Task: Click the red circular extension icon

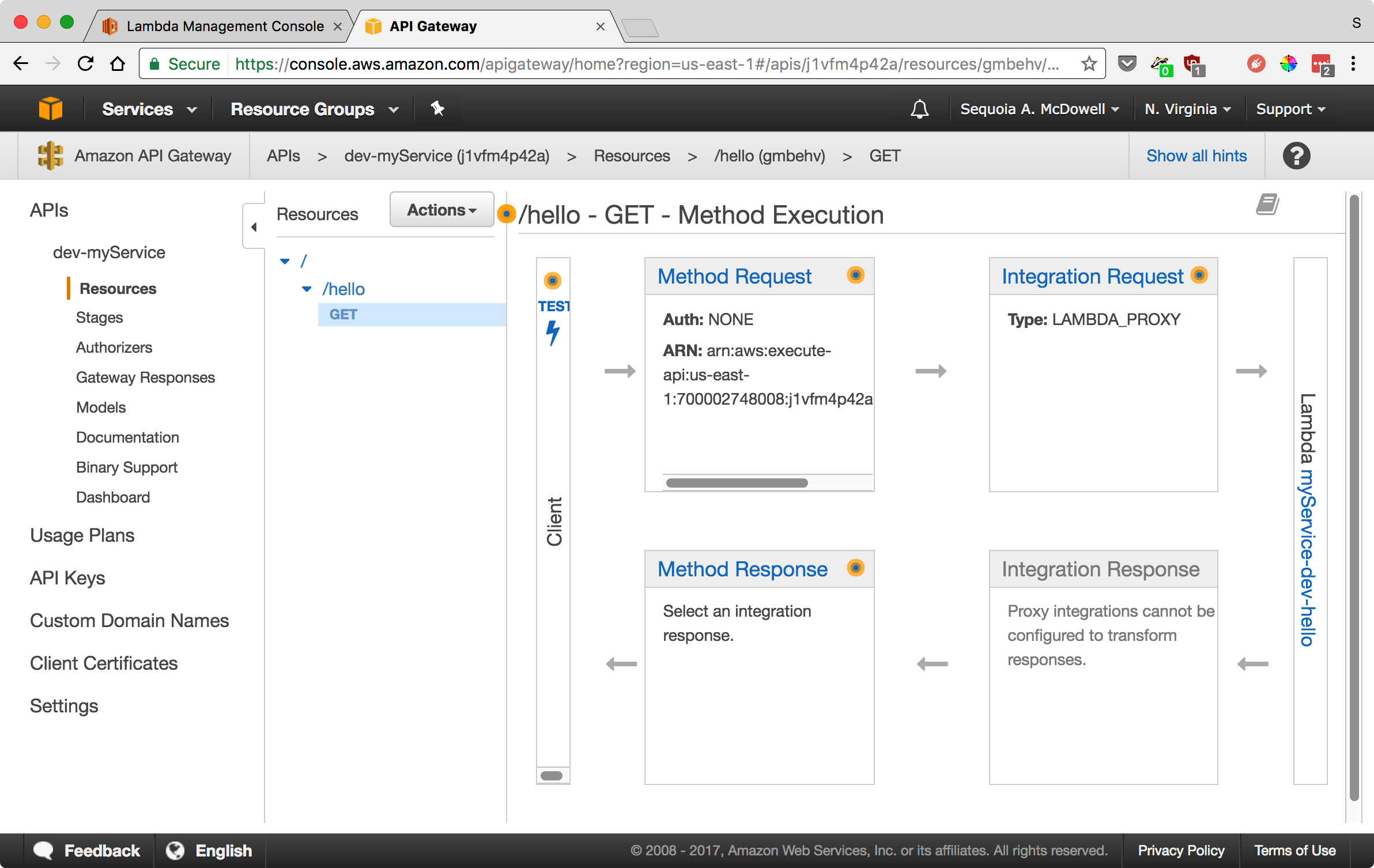Action: 1256,63
